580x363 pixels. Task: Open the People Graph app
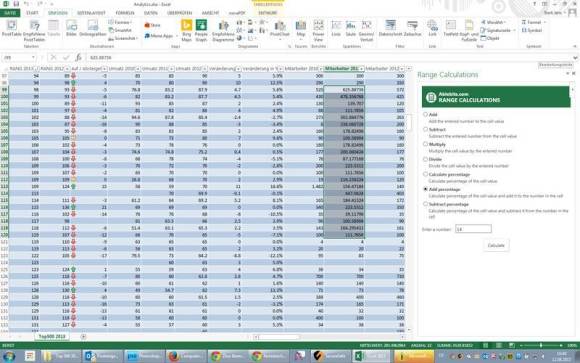click(201, 30)
